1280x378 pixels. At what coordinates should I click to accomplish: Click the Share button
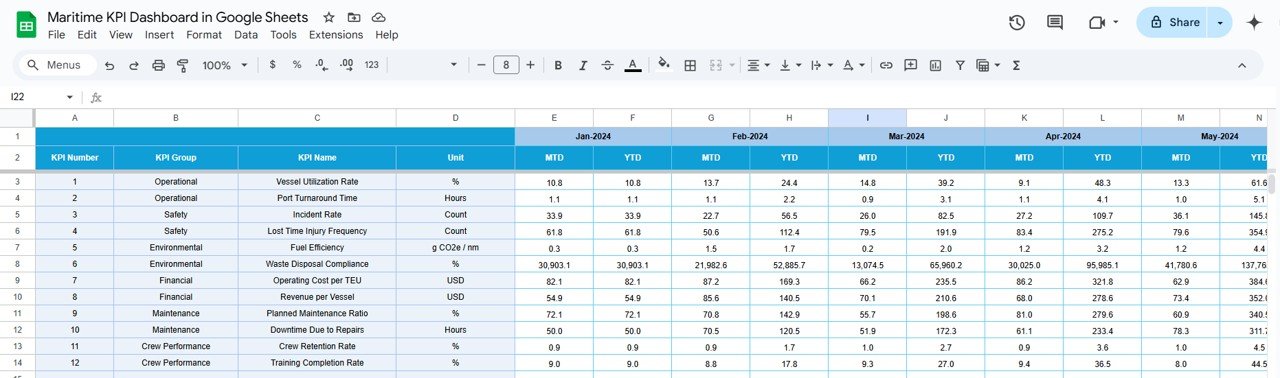(1173, 22)
